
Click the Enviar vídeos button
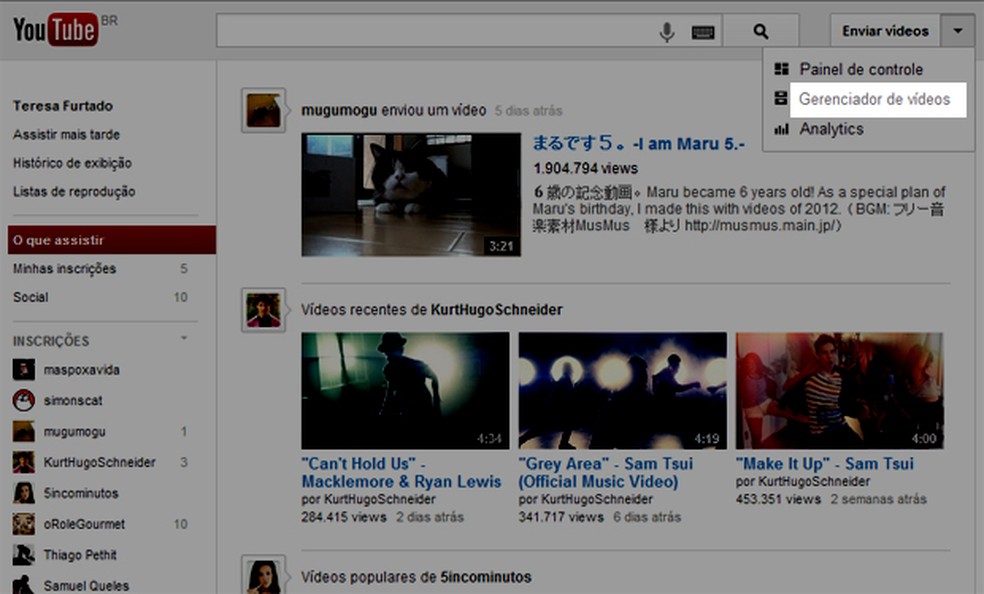point(885,31)
